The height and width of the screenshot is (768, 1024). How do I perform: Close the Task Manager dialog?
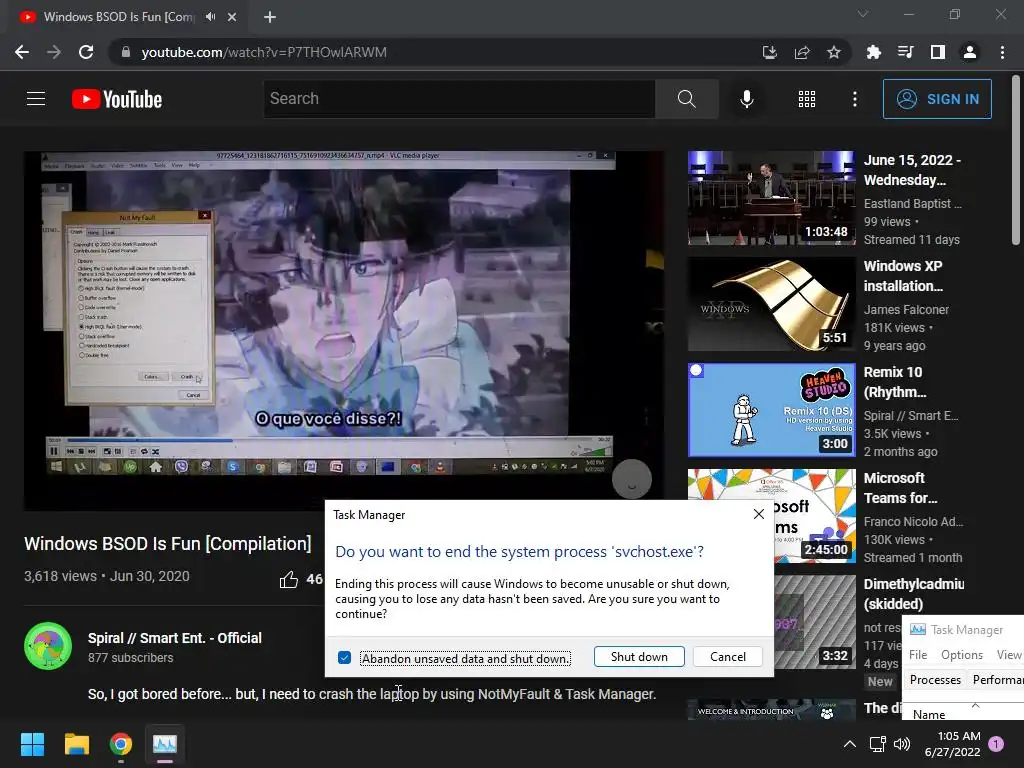click(x=758, y=514)
